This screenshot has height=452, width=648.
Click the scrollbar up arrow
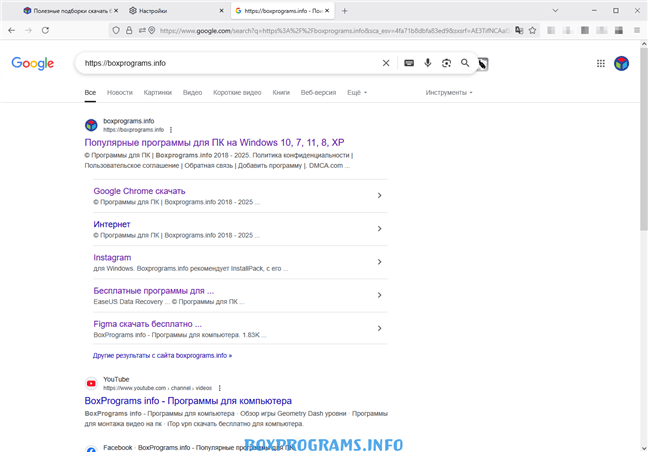click(644, 43)
